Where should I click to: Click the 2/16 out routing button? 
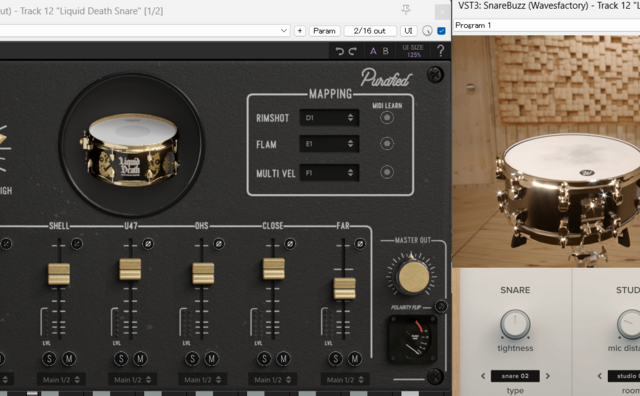(370, 31)
